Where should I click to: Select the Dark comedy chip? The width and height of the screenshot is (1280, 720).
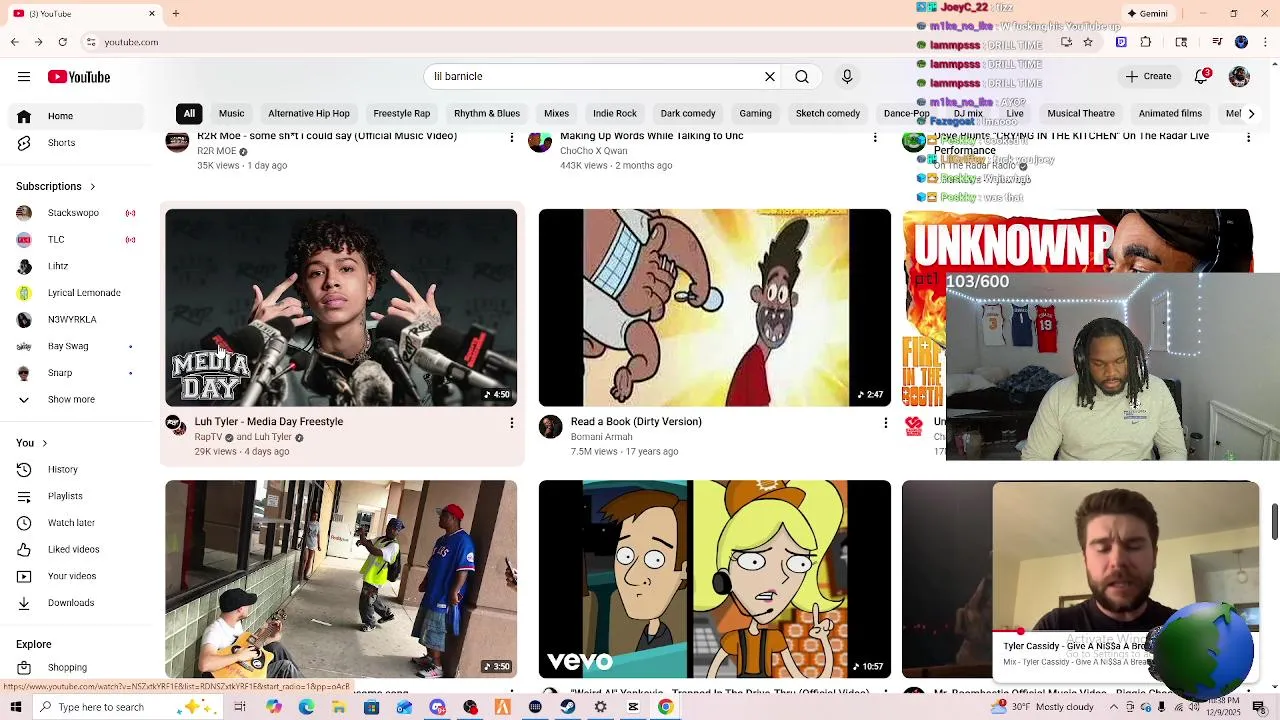[x=688, y=113]
